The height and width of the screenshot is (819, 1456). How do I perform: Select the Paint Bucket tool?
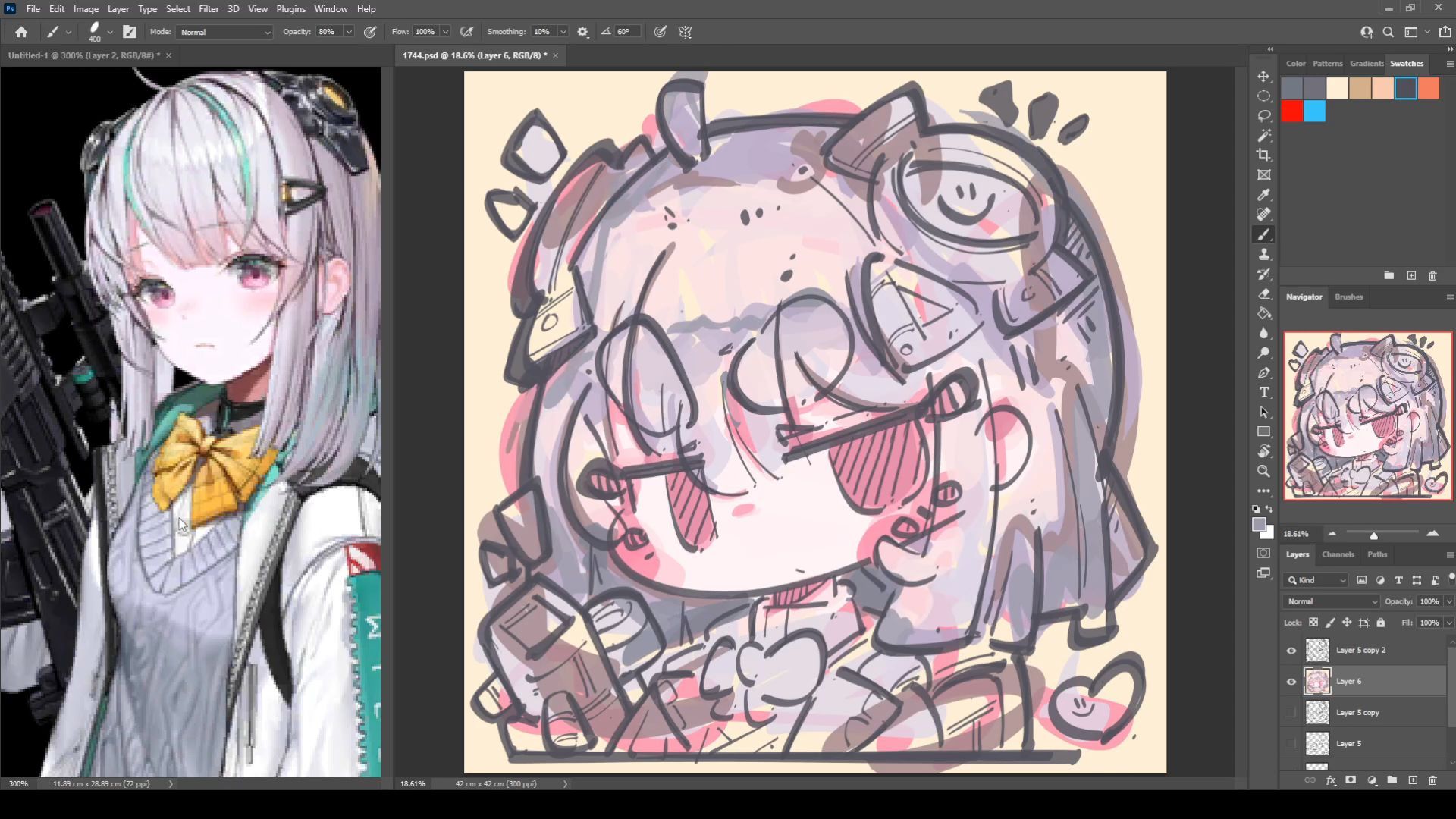(1264, 314)
